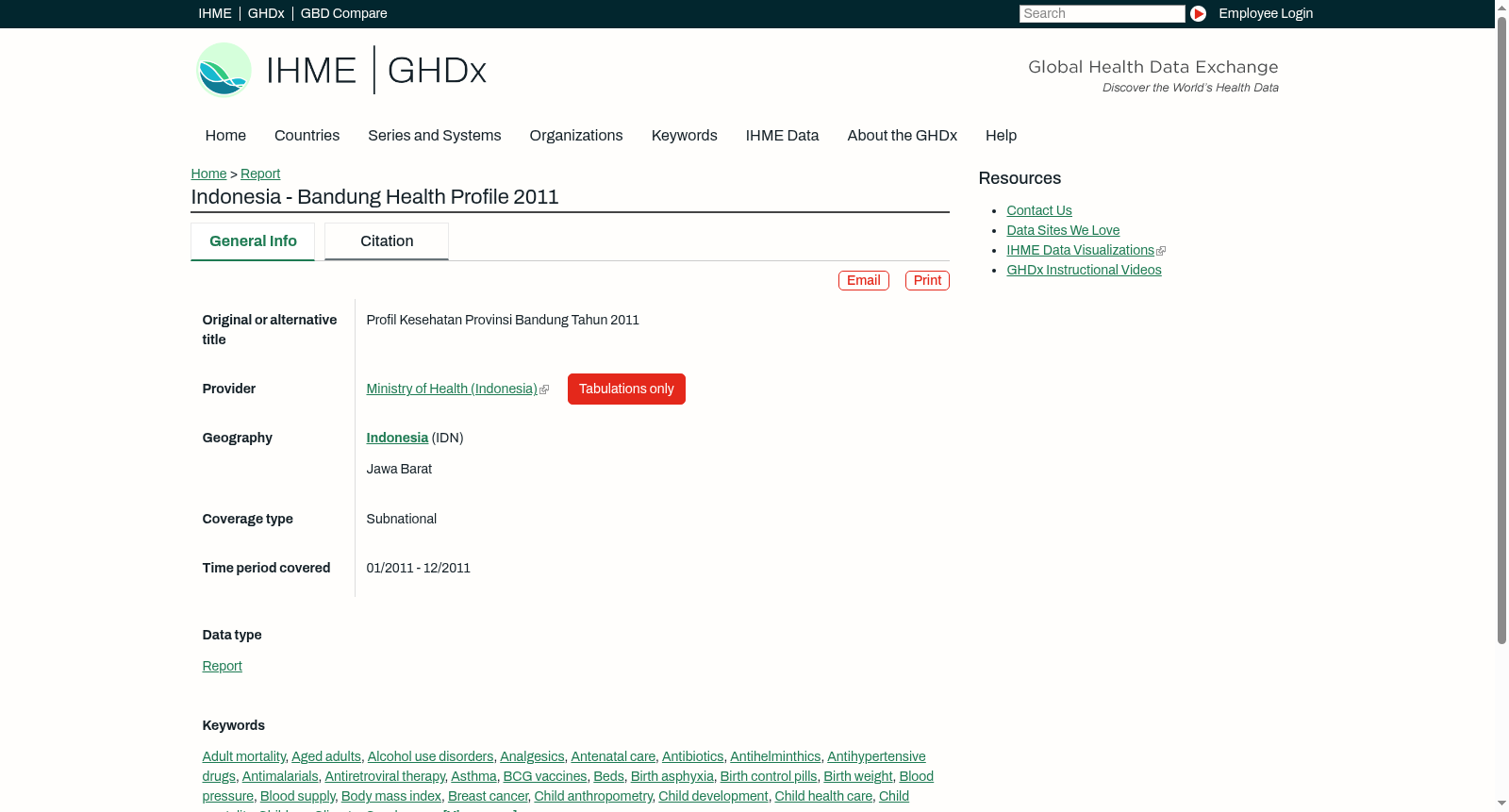Click the Antihelminthics keyword

(x=775, y=756)
